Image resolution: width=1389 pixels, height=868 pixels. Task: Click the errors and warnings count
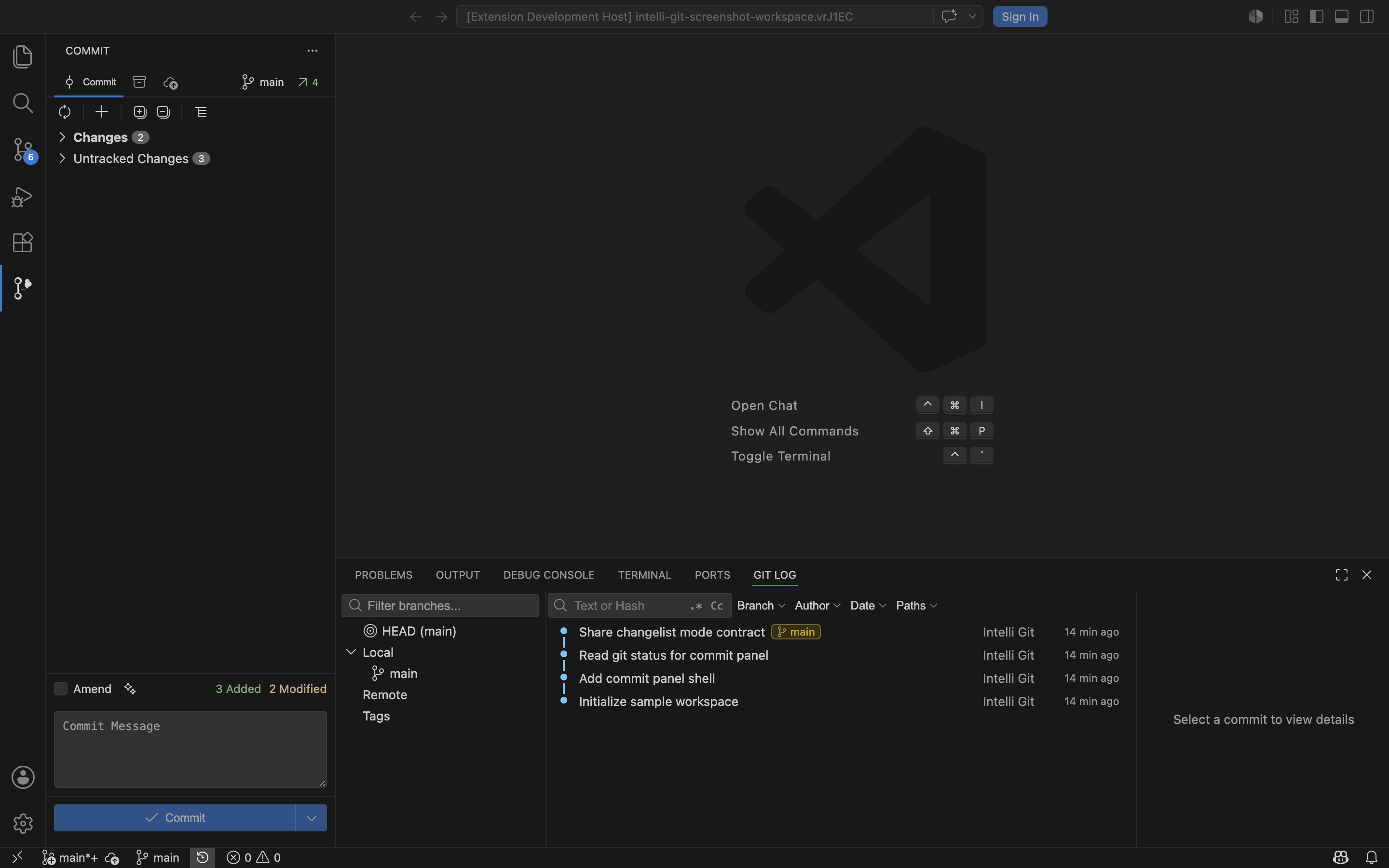pos(254,857)
